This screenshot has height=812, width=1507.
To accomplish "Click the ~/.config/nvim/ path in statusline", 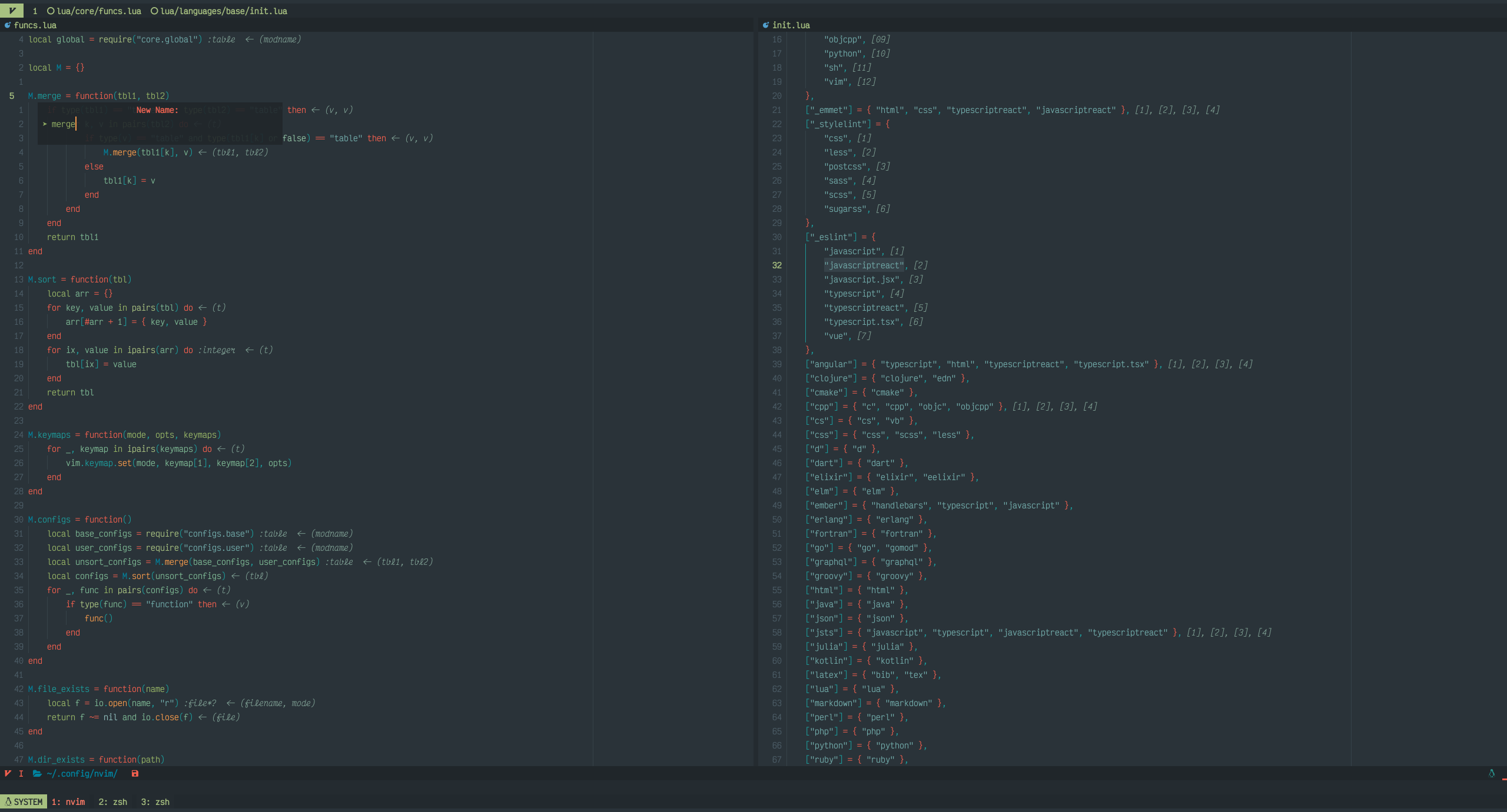I will tap(82, 774).
